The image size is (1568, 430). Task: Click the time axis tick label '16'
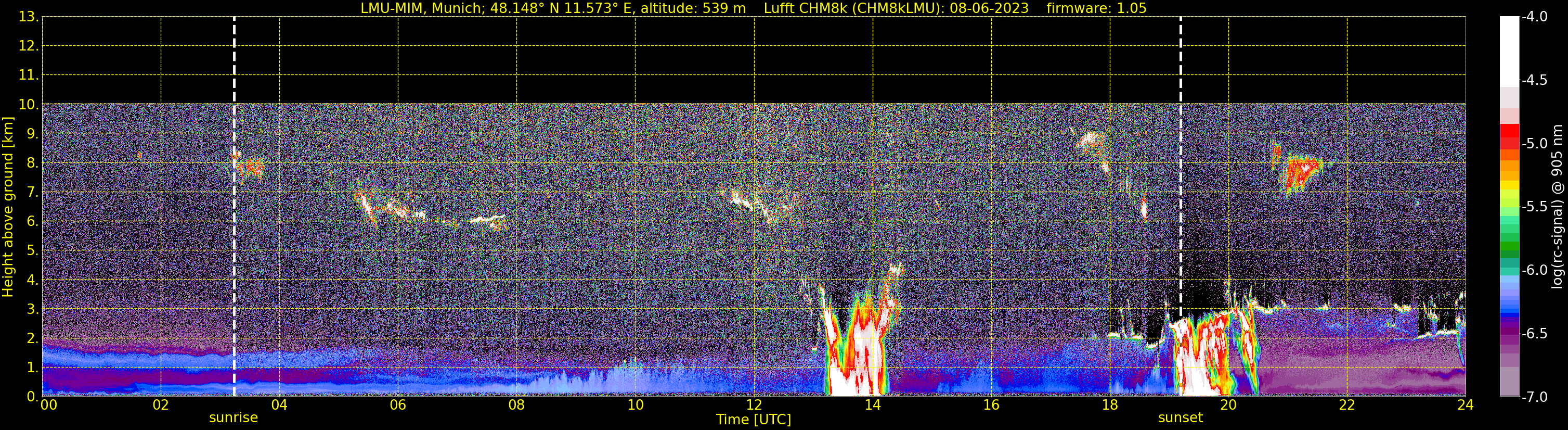(x=992, y=405)
